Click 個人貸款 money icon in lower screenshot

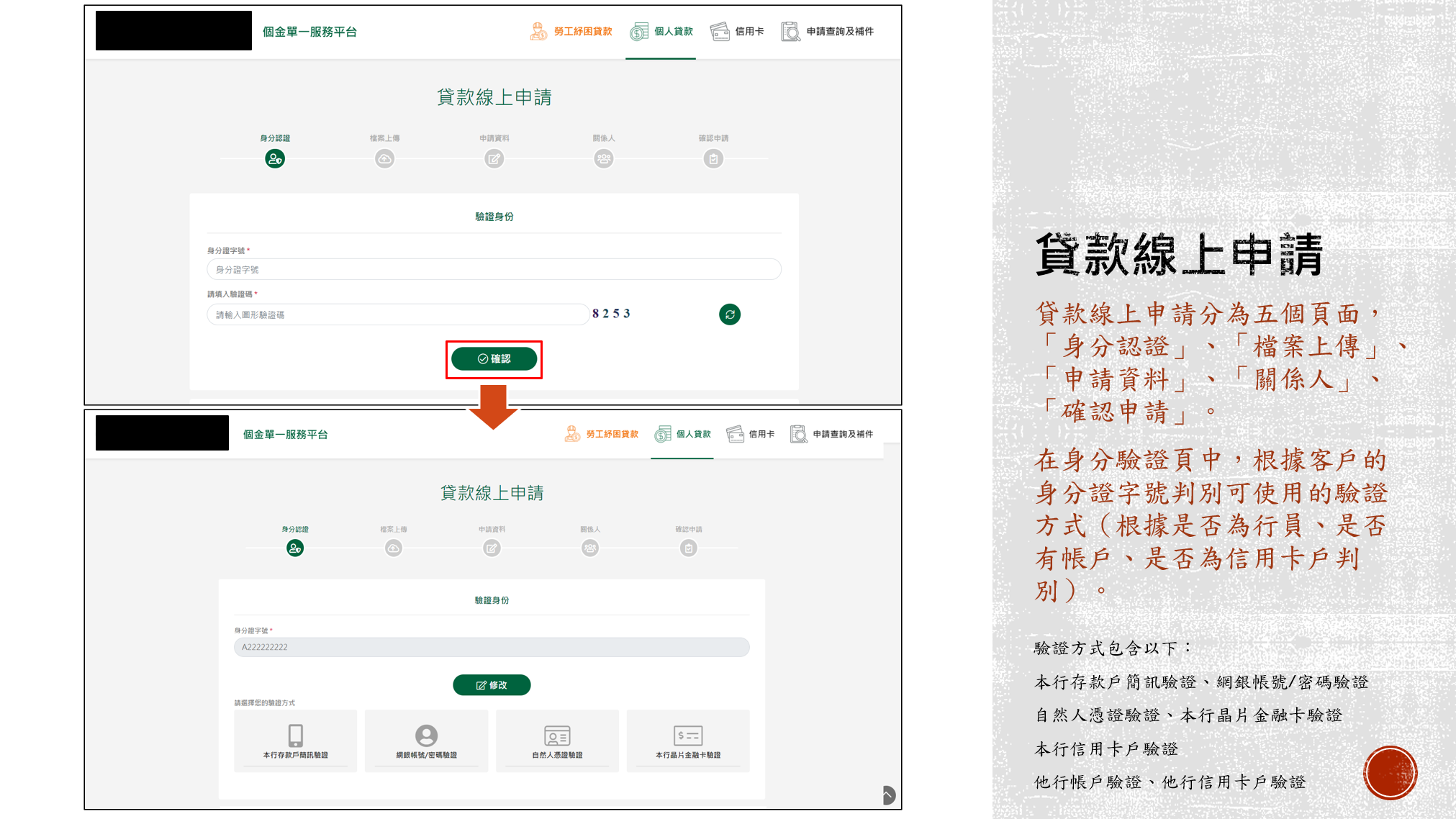pyautogui.click(x=662, y=434)
